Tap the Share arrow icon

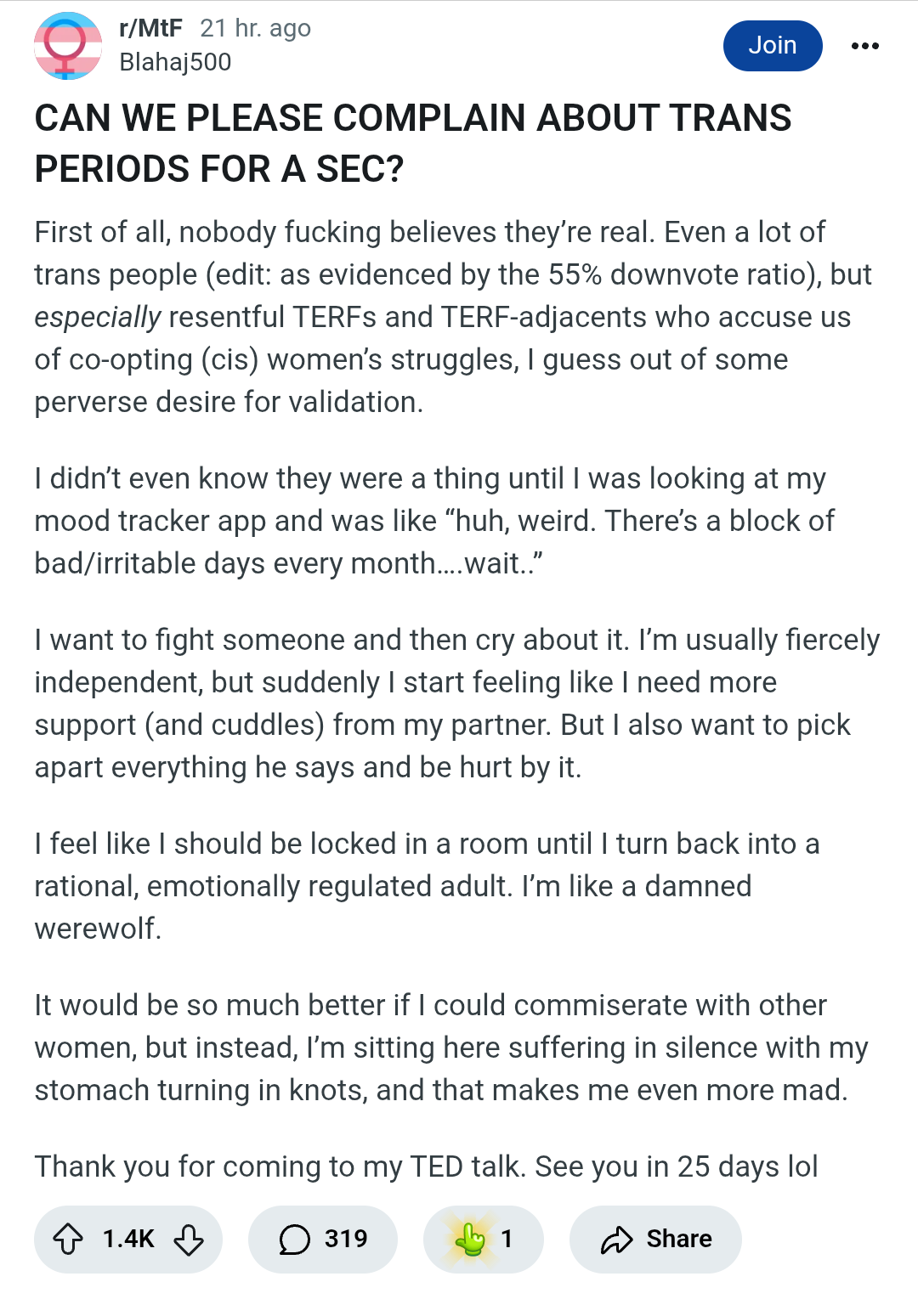pyautogui.click(x=616, y=1240)
